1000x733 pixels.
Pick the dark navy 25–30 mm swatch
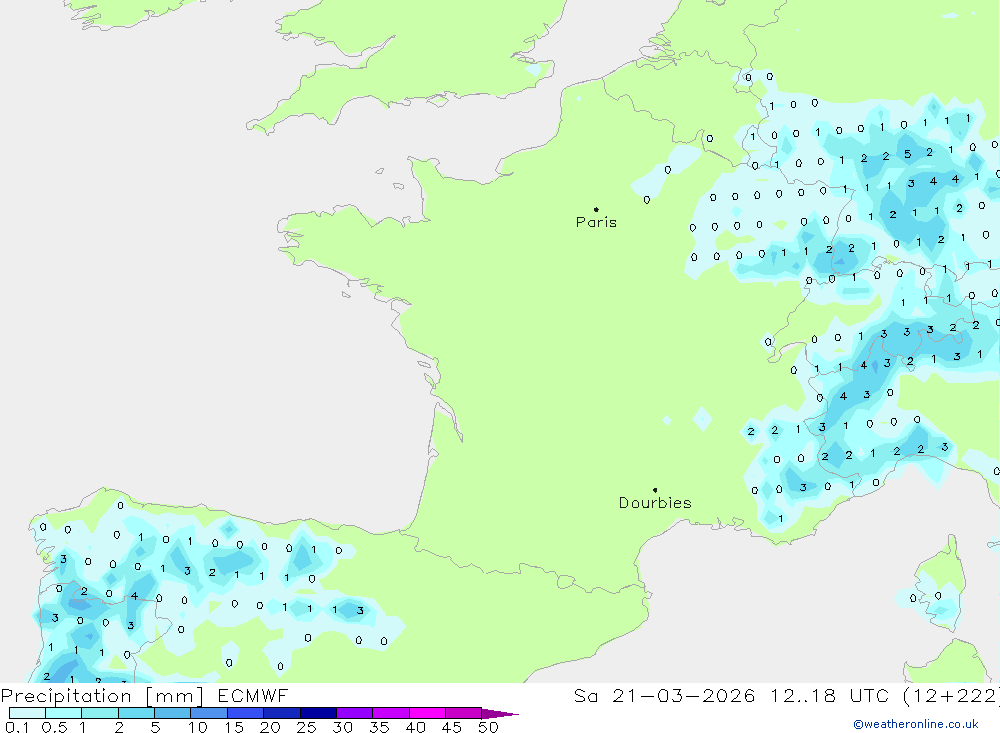tap(318, 713)
